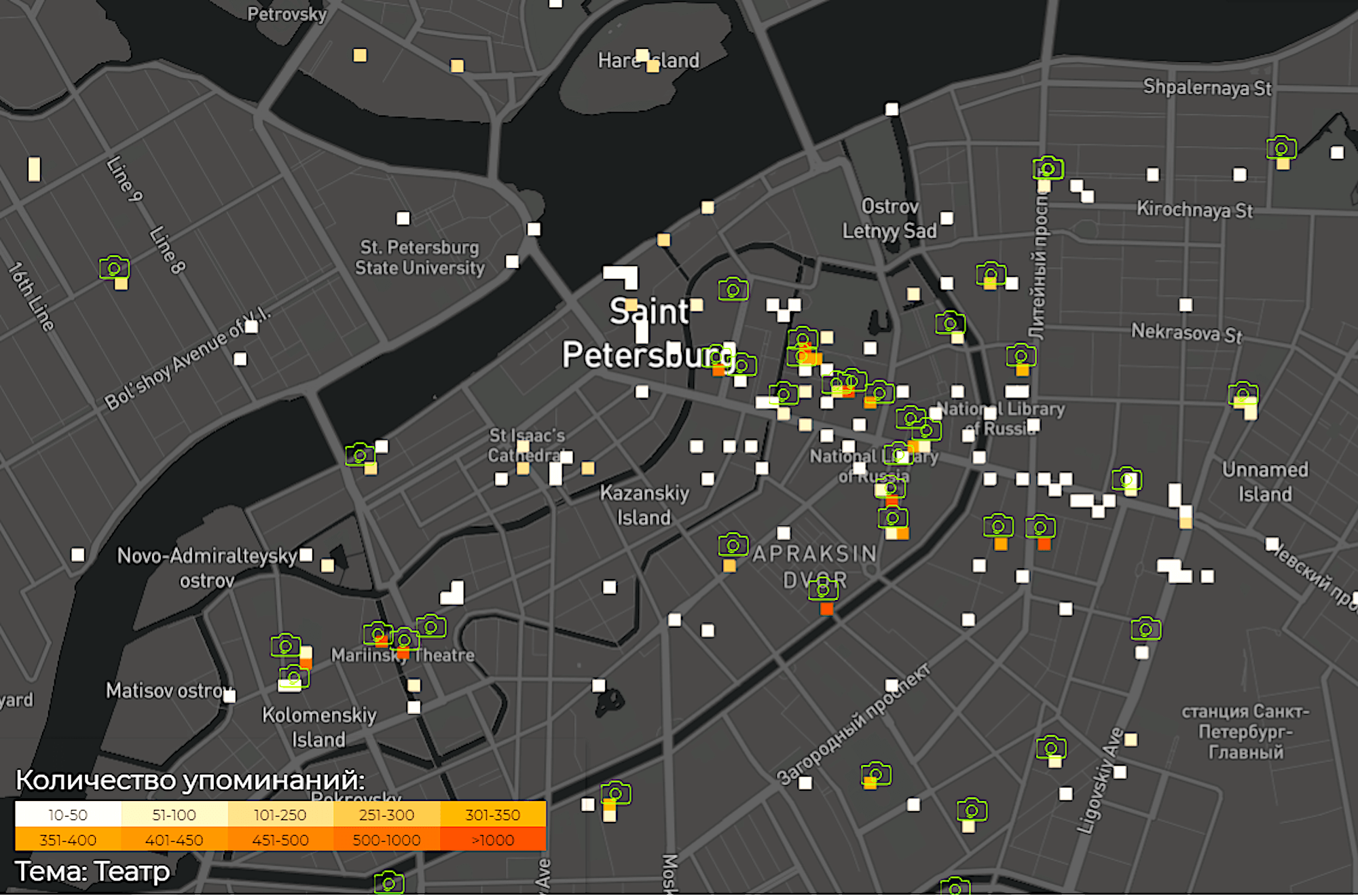Viewport: 1358px width, 896px height.
Task: Click the 'Petrovsky' map label
Action: point(287,14)
